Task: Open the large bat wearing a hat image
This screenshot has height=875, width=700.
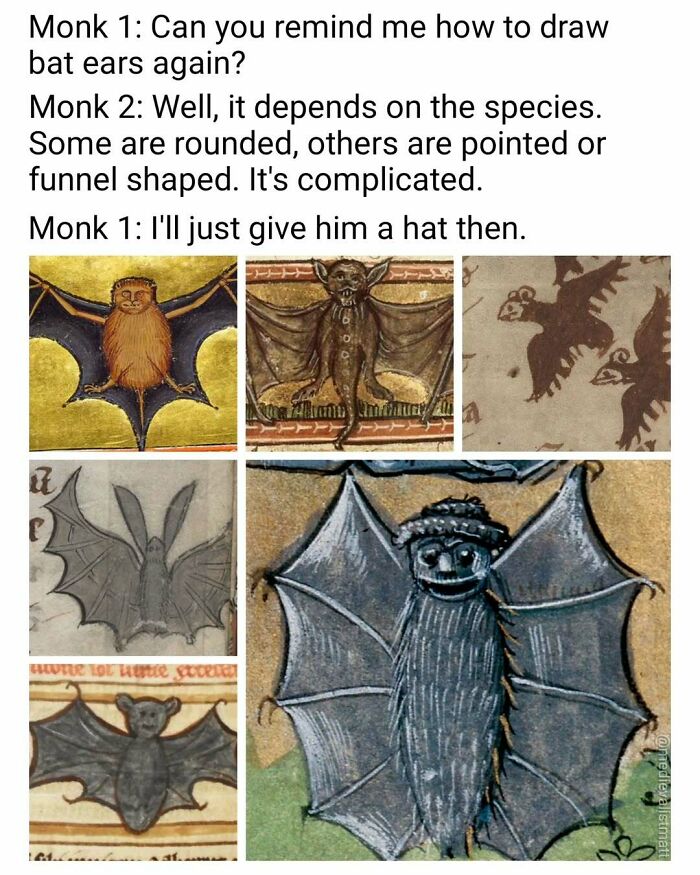Action: pyautogui.click(x=458, y=660)
